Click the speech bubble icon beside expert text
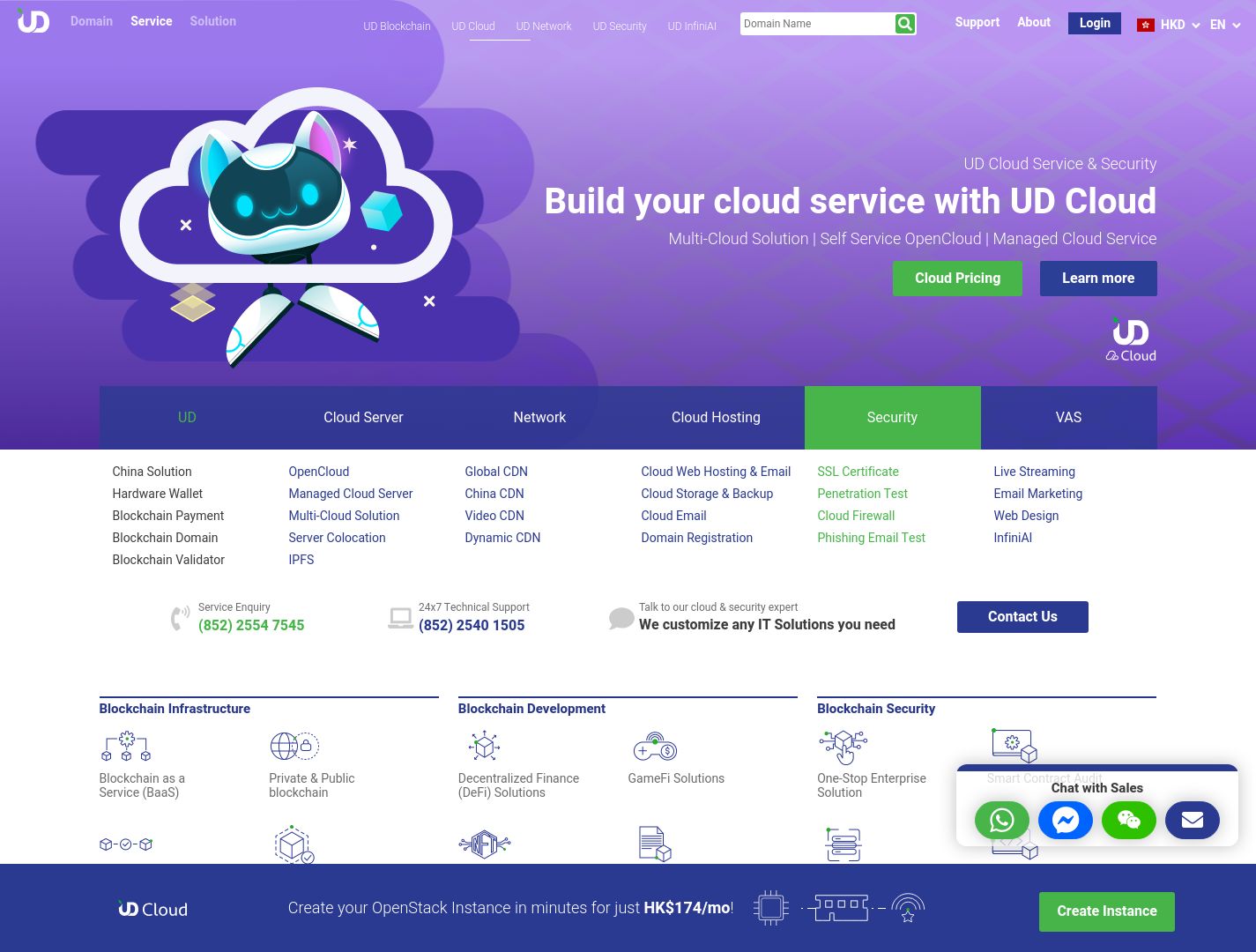 click(621, 619)
